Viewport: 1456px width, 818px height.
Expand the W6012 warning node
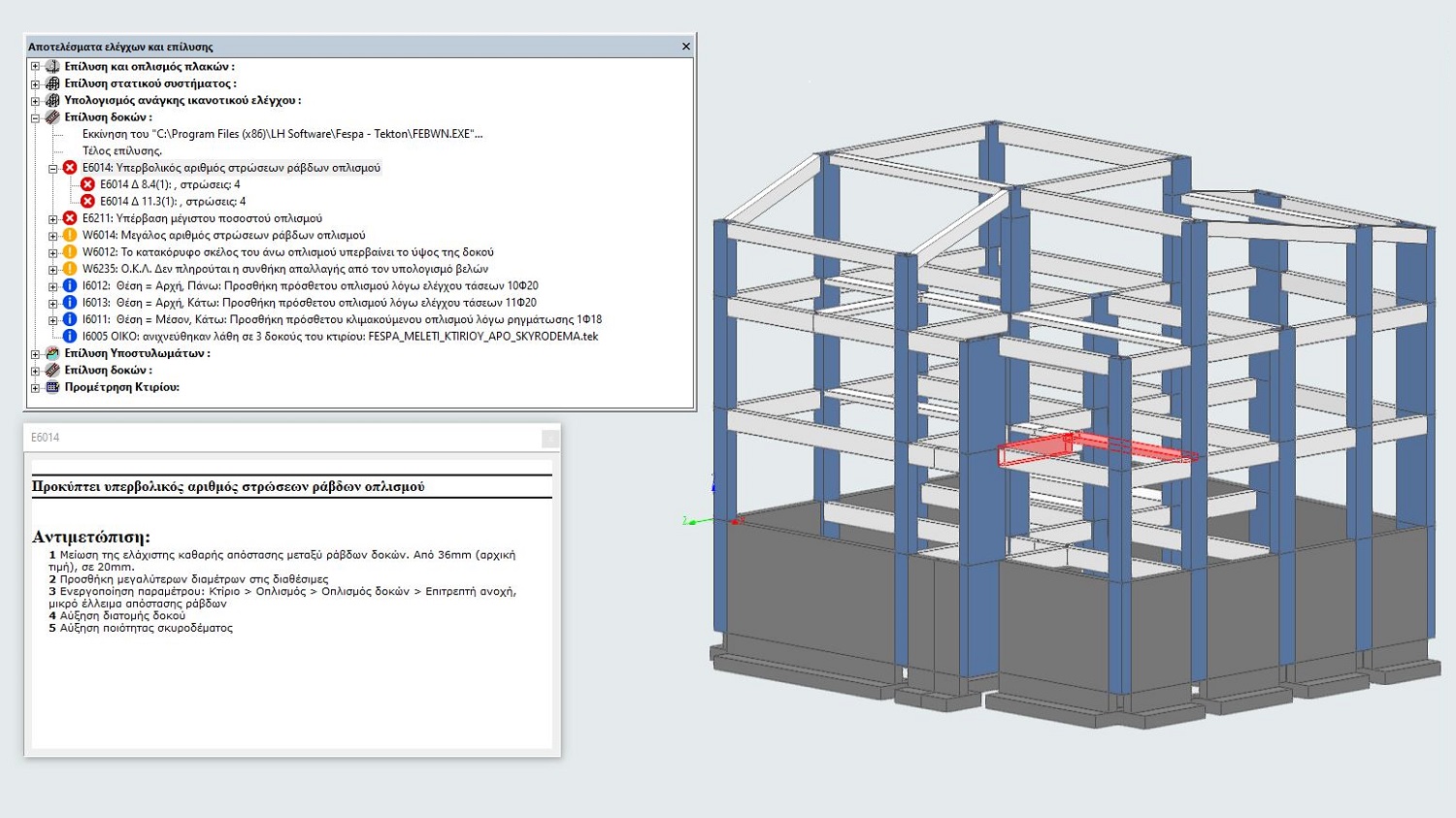[53, 252]
